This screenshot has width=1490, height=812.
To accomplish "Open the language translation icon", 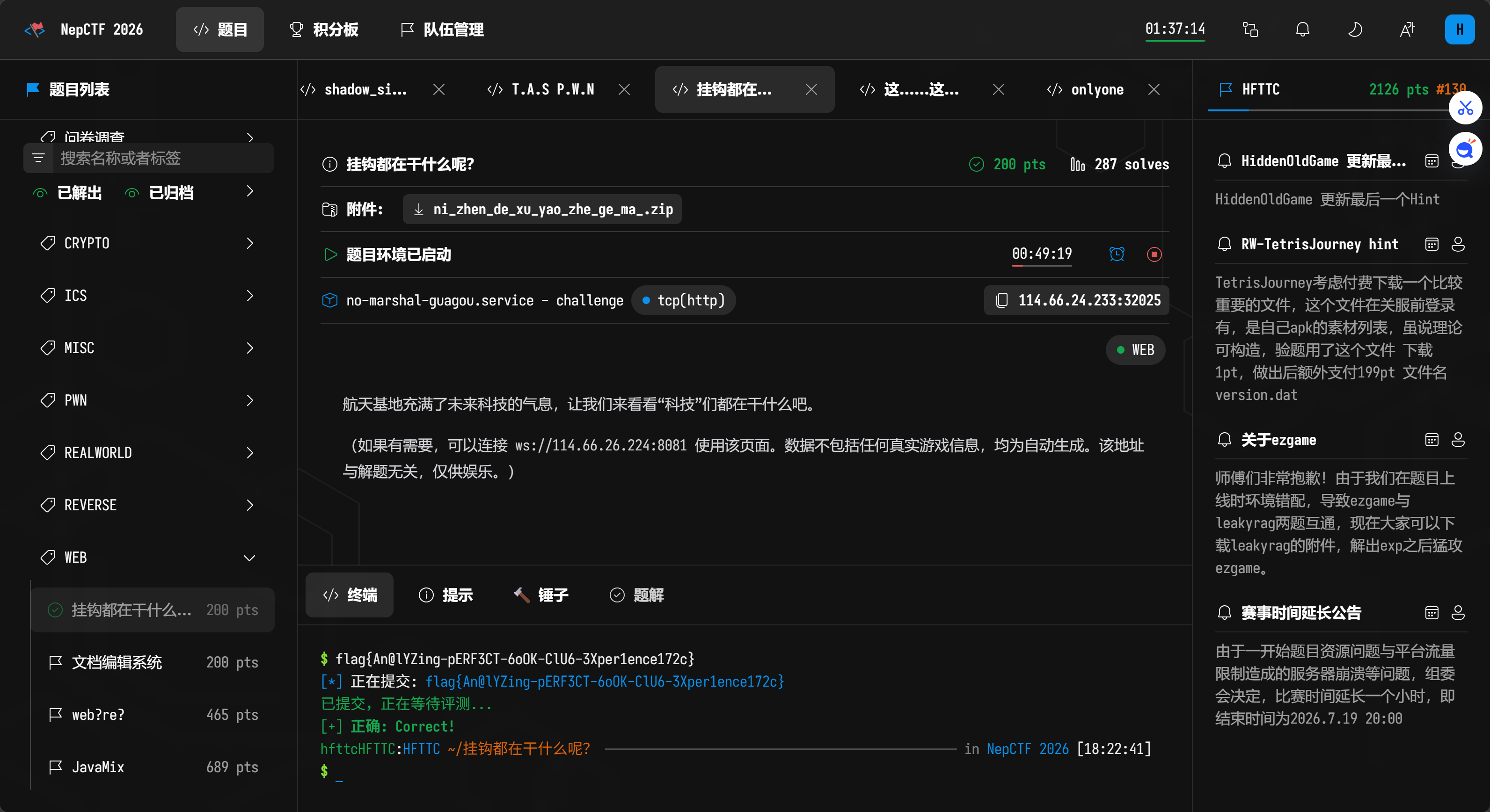I will coord(1407,29).
